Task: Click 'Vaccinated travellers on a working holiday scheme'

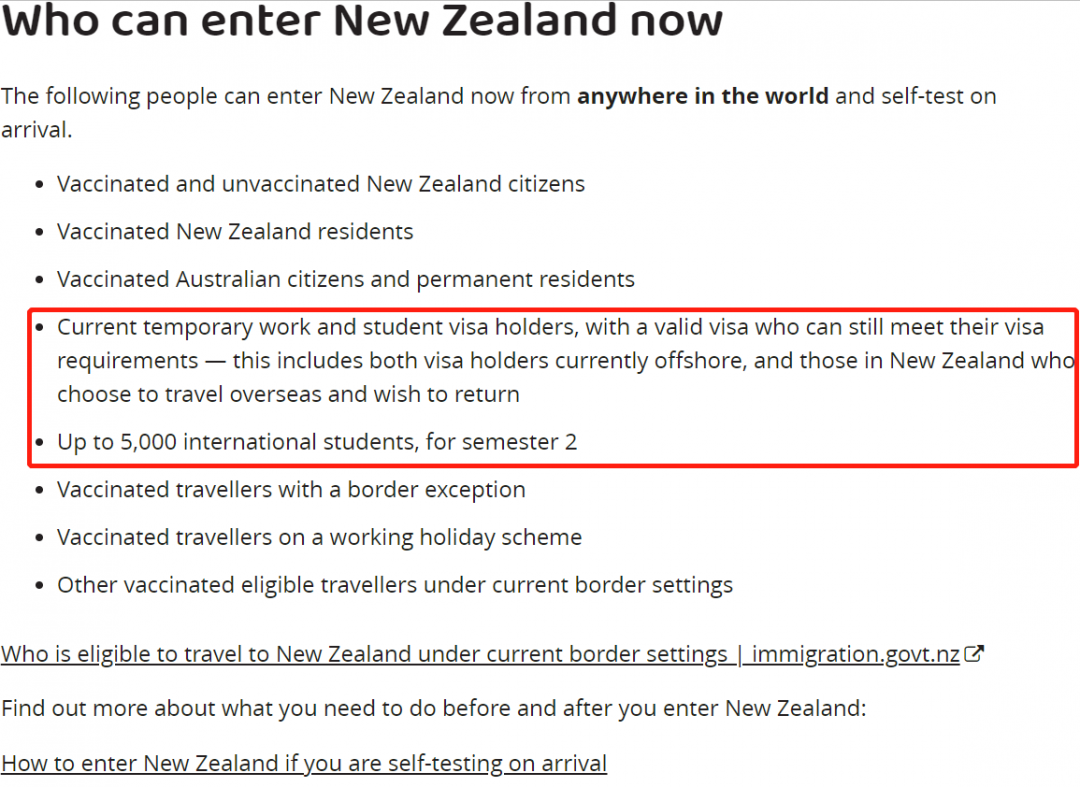Action: click(319, 537)
